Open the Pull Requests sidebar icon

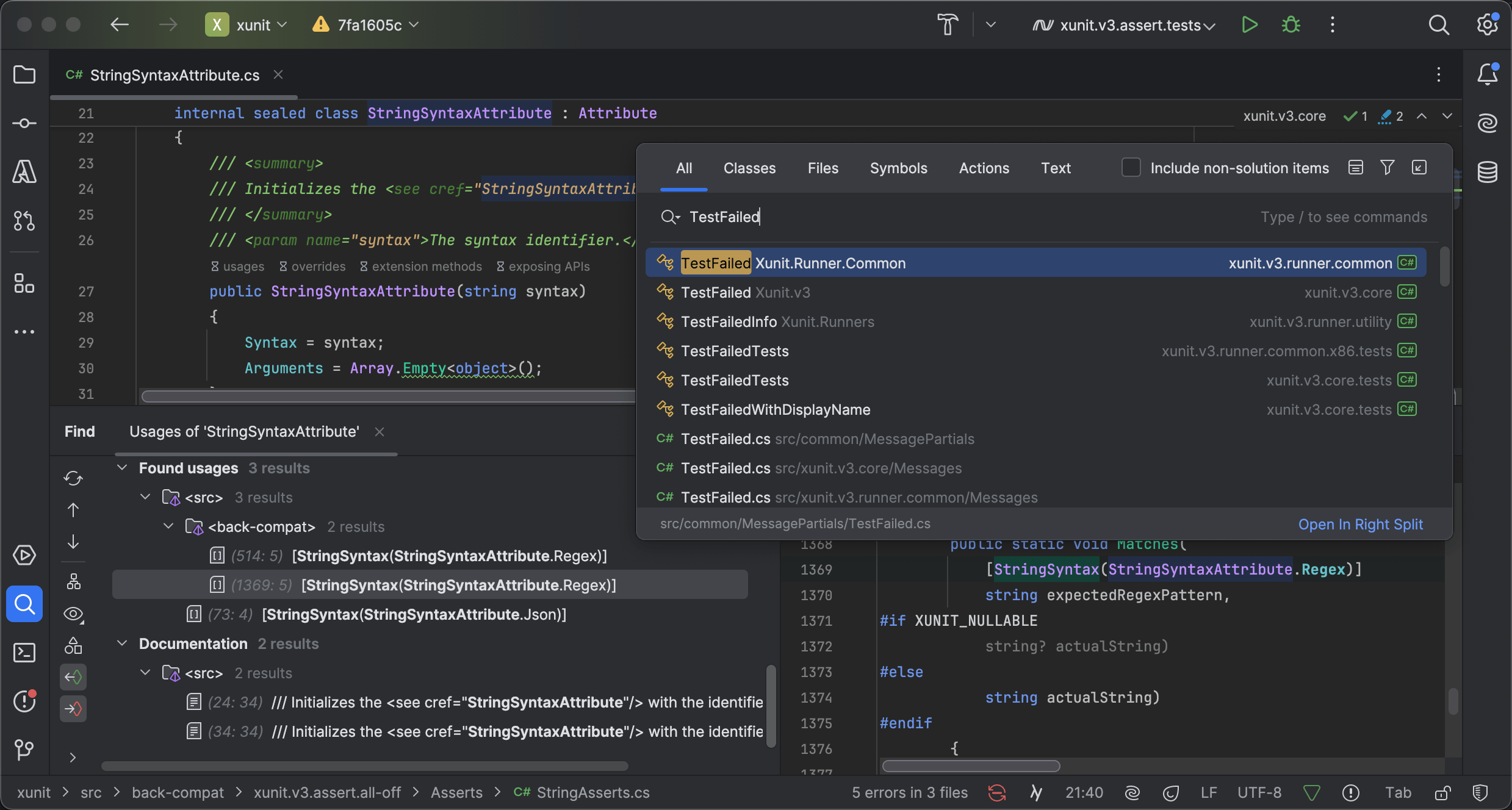24,221
